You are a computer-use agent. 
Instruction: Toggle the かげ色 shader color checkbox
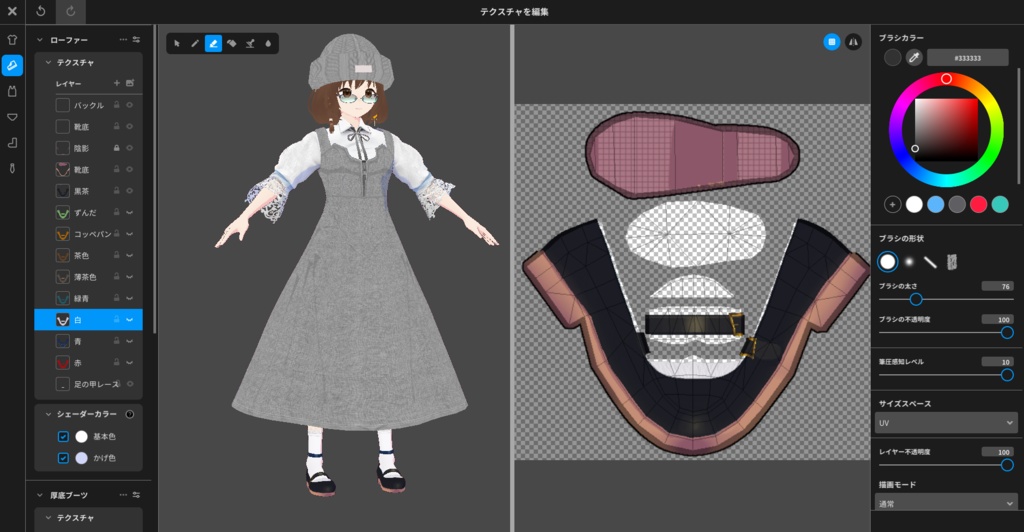63,458
